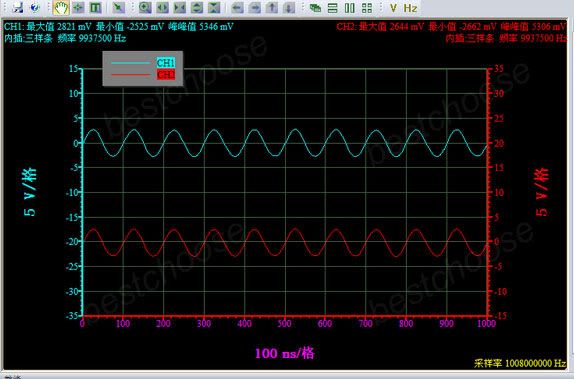Click the move down arrow icon
Viewport: 574px width, 379px height.
tap(289, 7)
